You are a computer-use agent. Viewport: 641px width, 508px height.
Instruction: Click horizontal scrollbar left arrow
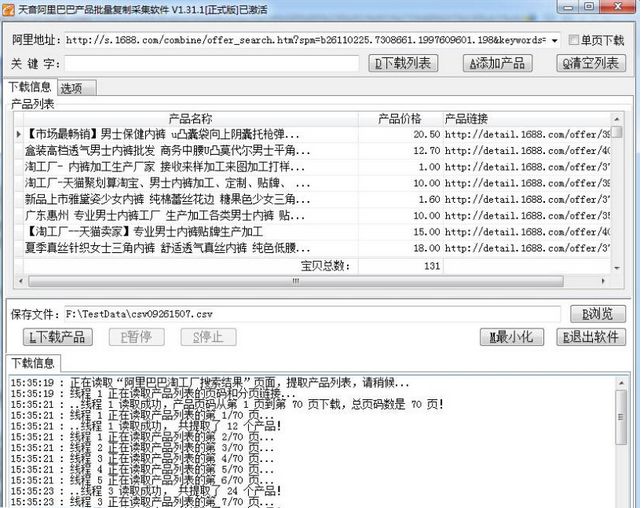[x=20, y=281]
